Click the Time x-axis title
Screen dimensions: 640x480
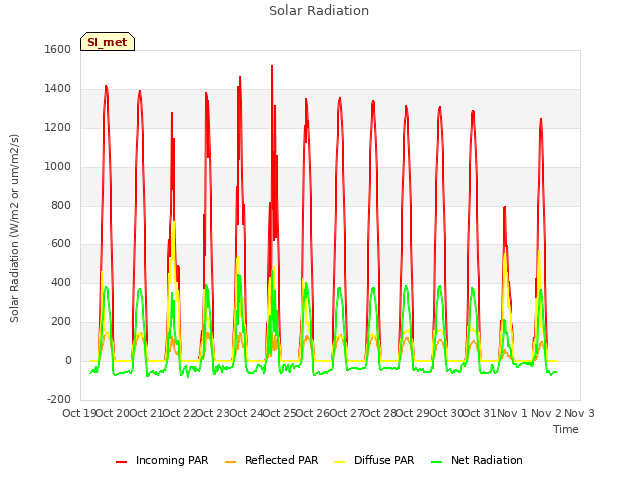566,429
